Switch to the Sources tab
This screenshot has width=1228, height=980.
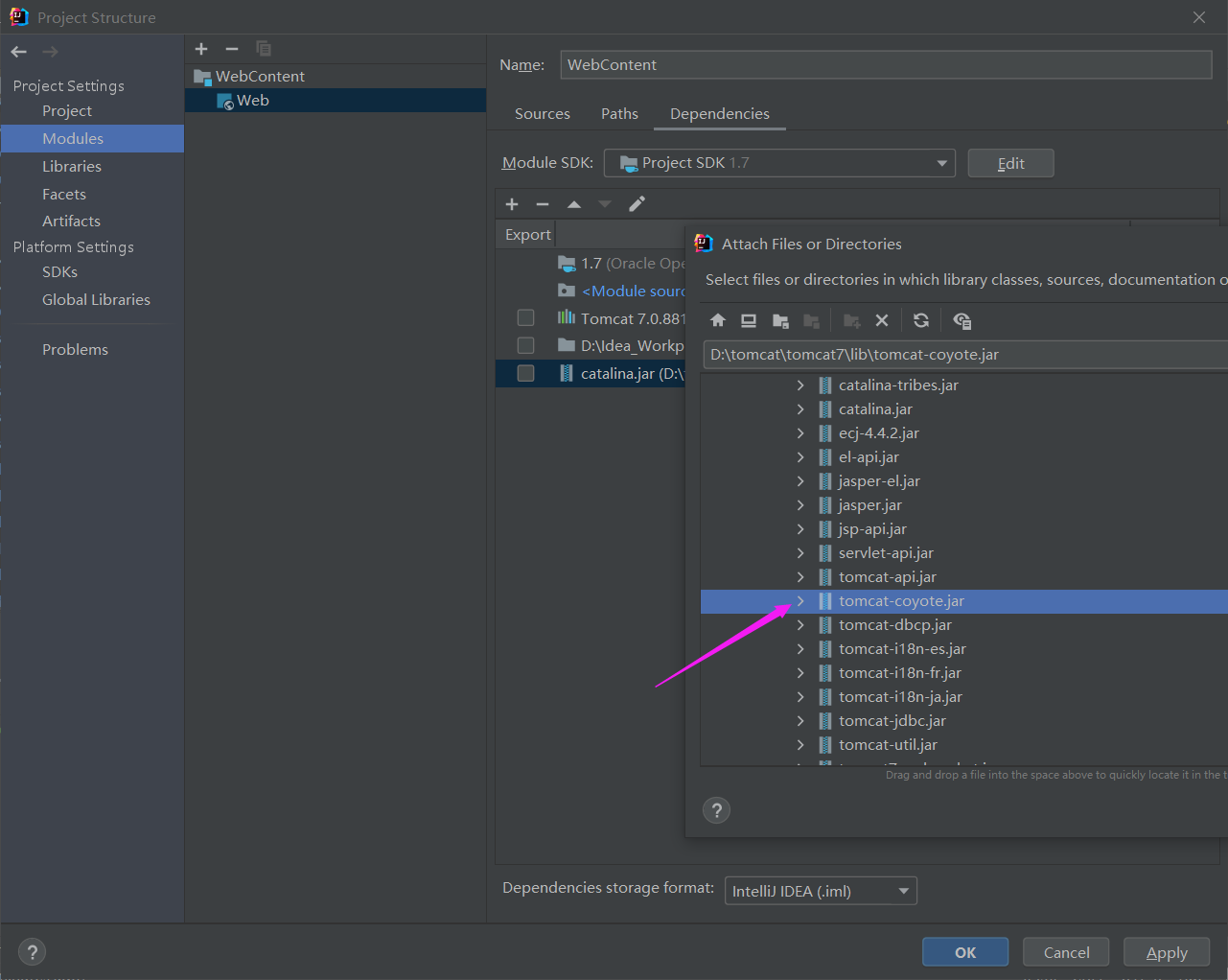pos(543,114)
